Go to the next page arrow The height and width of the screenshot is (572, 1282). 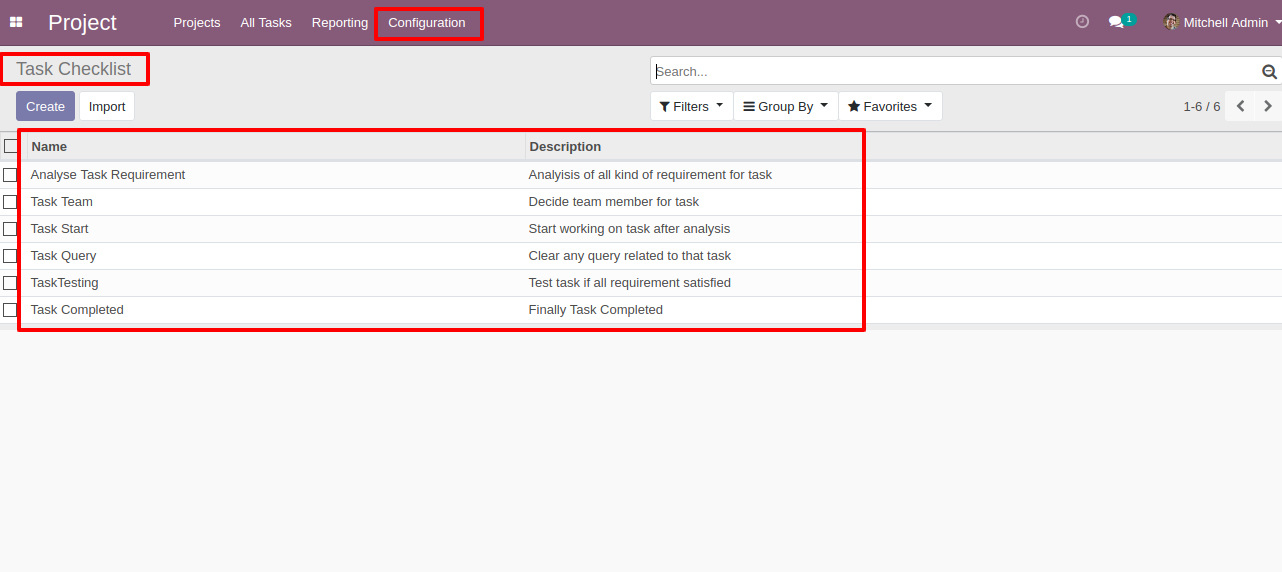coord(1268,106)
